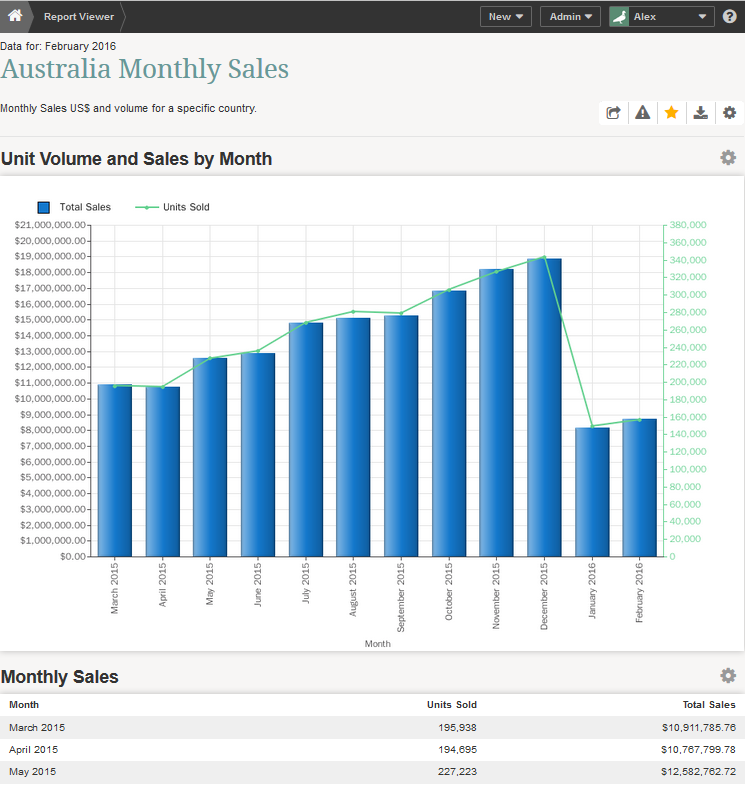Viewport: 745px width, 785px height.
Task: Click the Home icon in the top bar
Action: [x=14, y=16]
